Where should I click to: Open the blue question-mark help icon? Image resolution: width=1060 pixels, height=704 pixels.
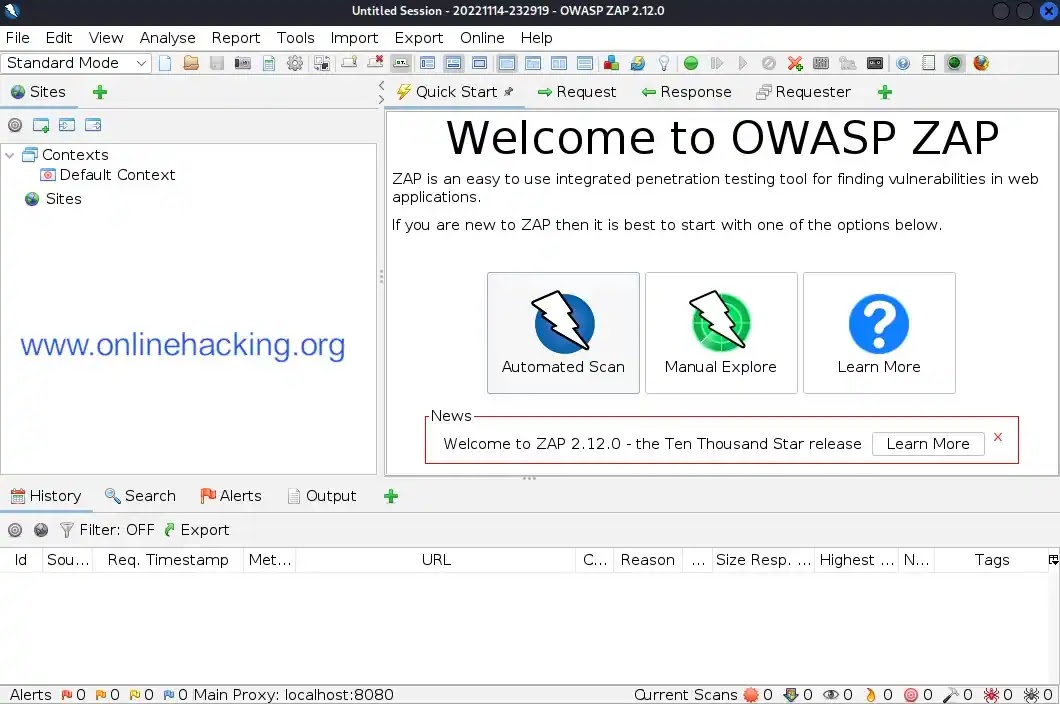[902, 63]
